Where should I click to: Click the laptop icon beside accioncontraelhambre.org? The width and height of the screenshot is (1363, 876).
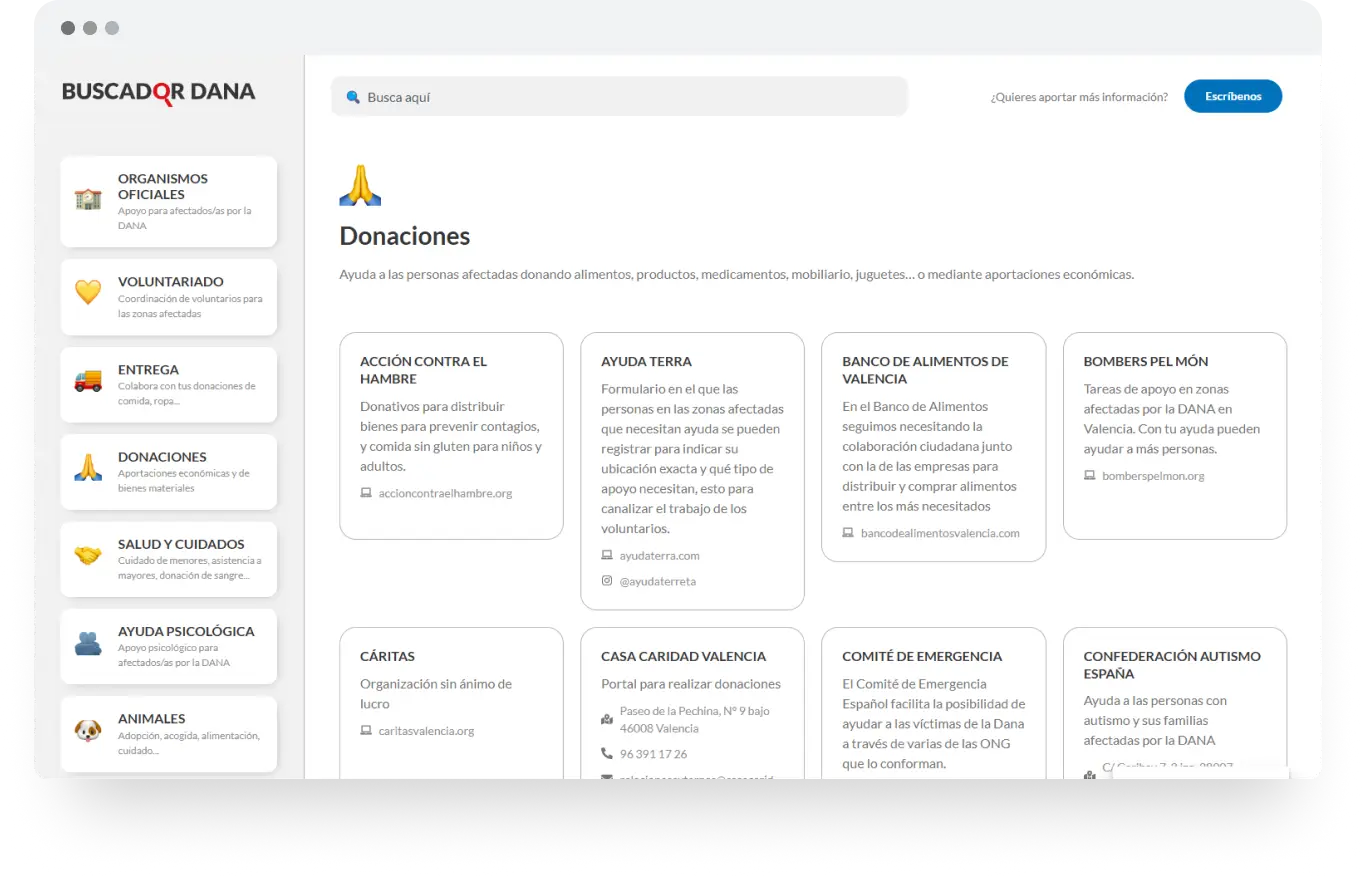[366, 493]
